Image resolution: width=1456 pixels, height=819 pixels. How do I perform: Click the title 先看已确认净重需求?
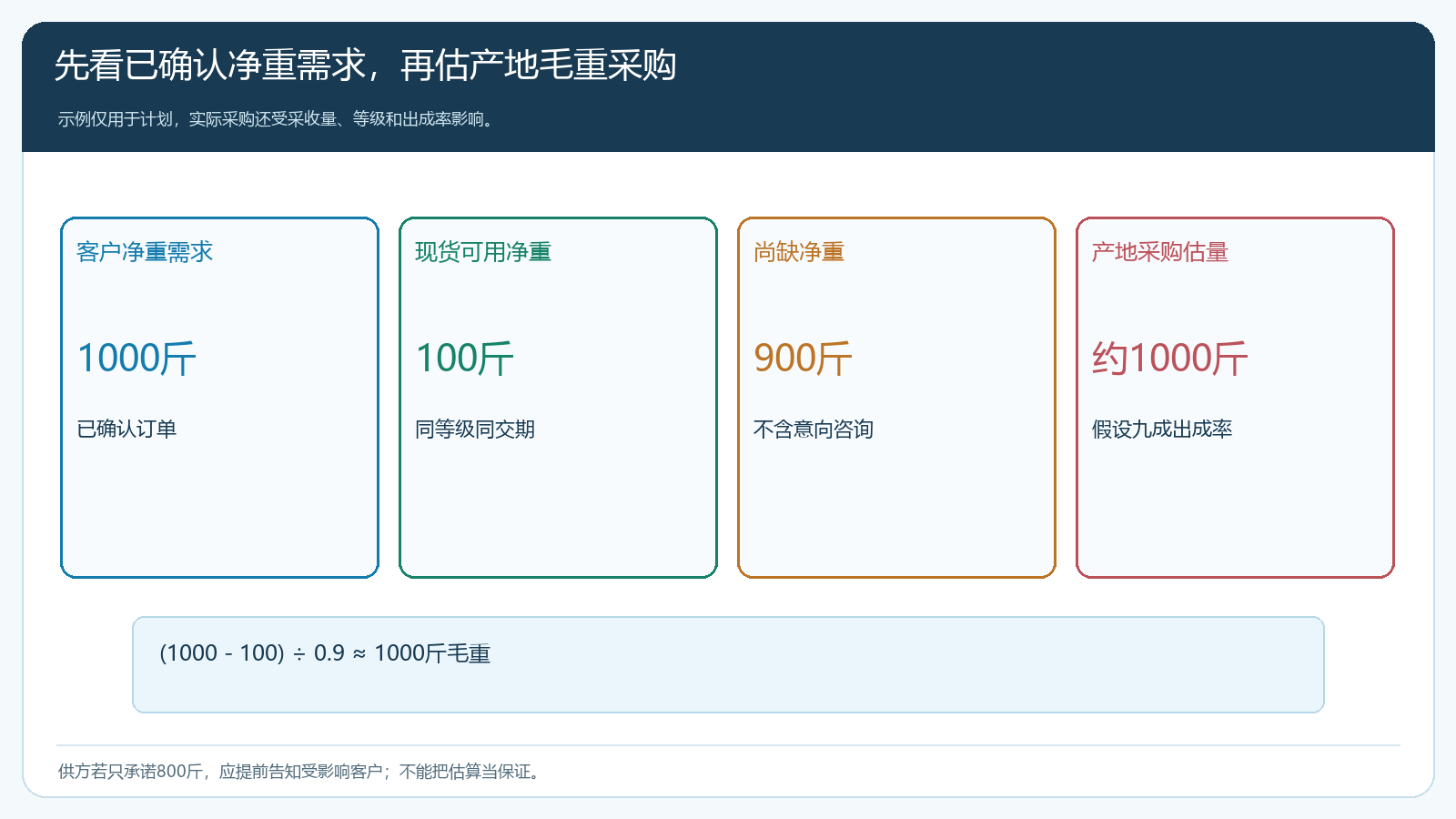(210, 66)
